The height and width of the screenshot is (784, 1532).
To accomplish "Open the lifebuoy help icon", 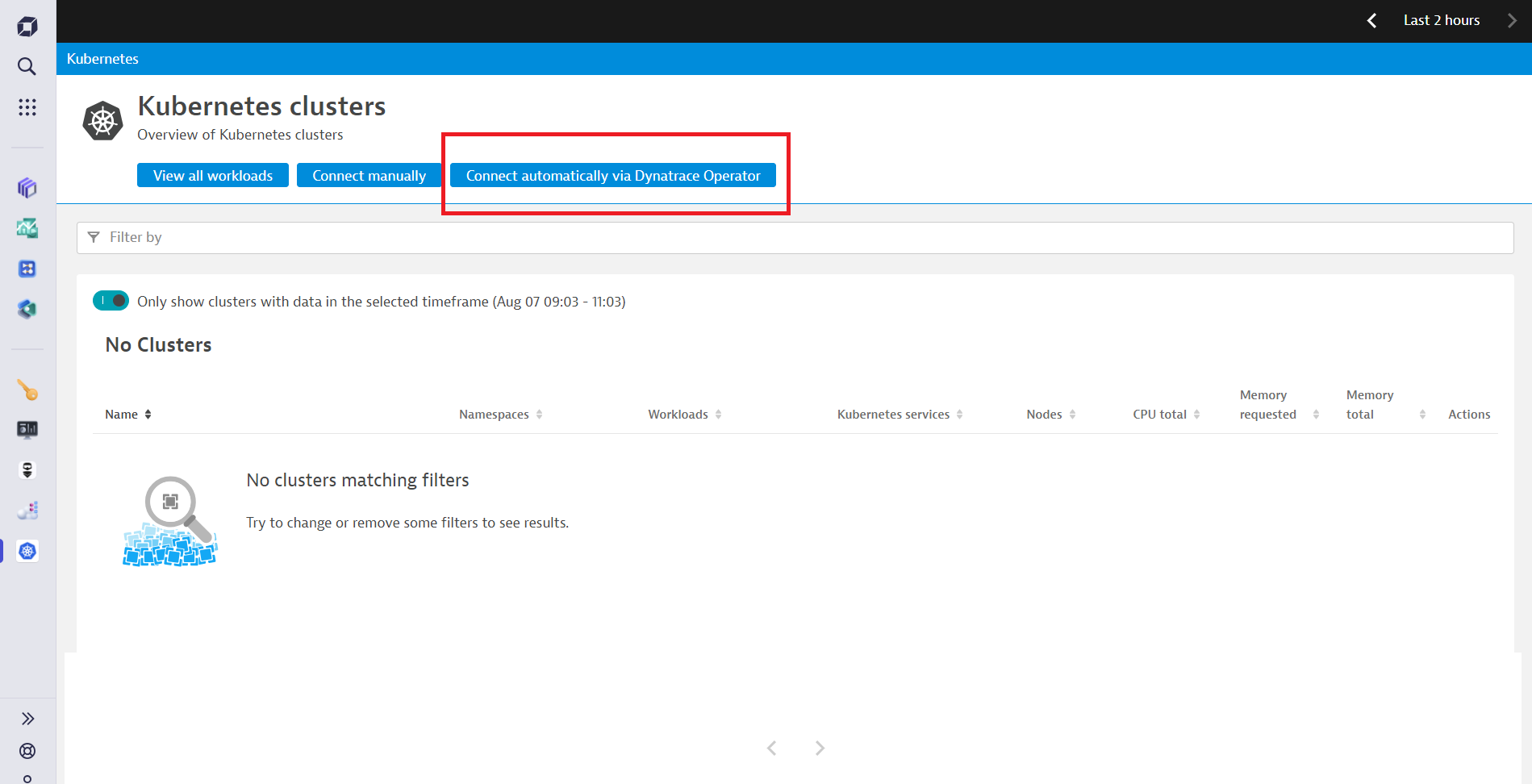I will coord(27,751).
